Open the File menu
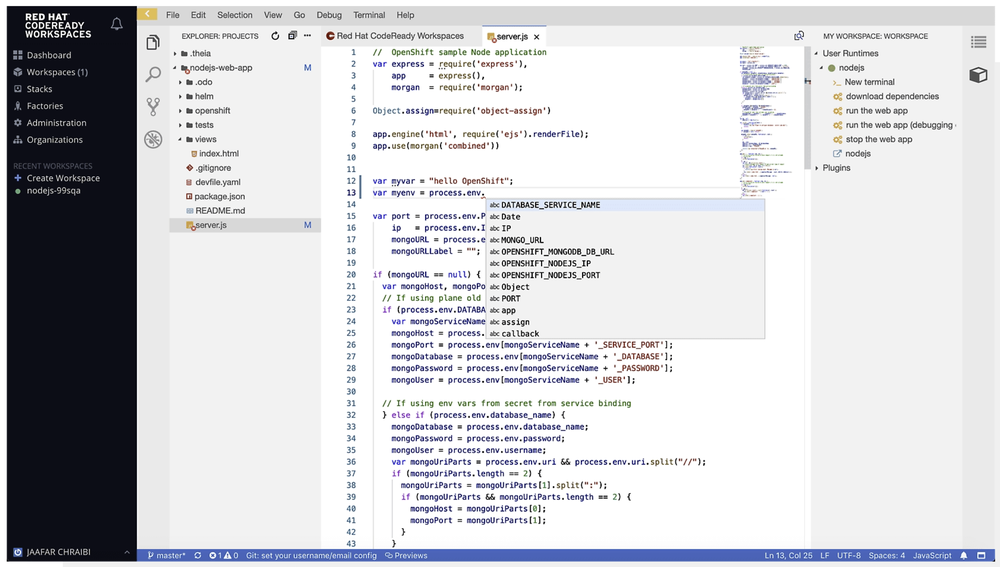This screenshot has height=567, width=1000. 173,15
